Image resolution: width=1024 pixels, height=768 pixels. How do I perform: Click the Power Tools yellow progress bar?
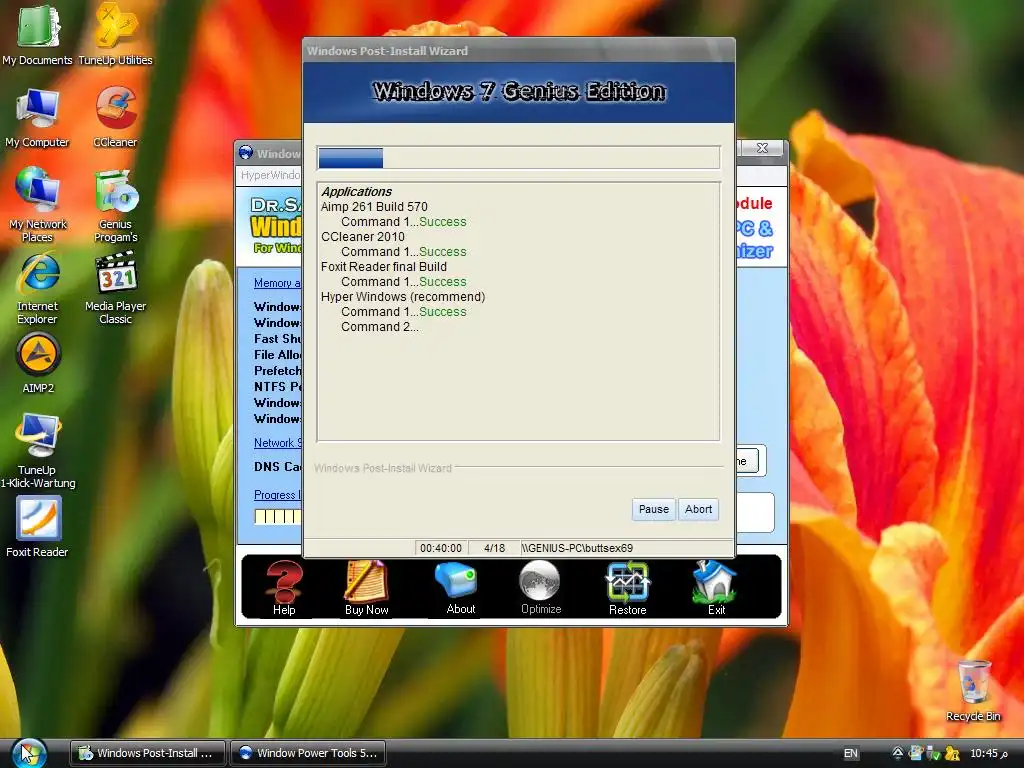278,517
